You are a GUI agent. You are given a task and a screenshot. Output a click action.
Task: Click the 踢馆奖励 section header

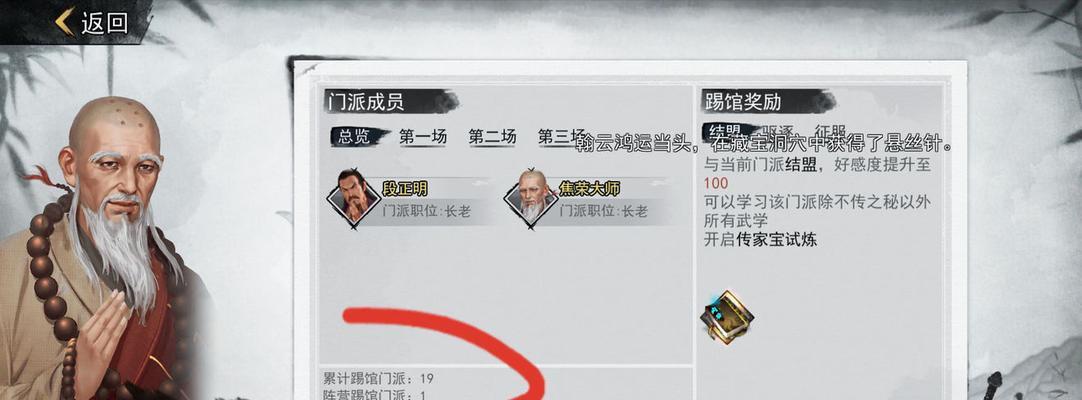pyautogui.click(x=742, y=102)
